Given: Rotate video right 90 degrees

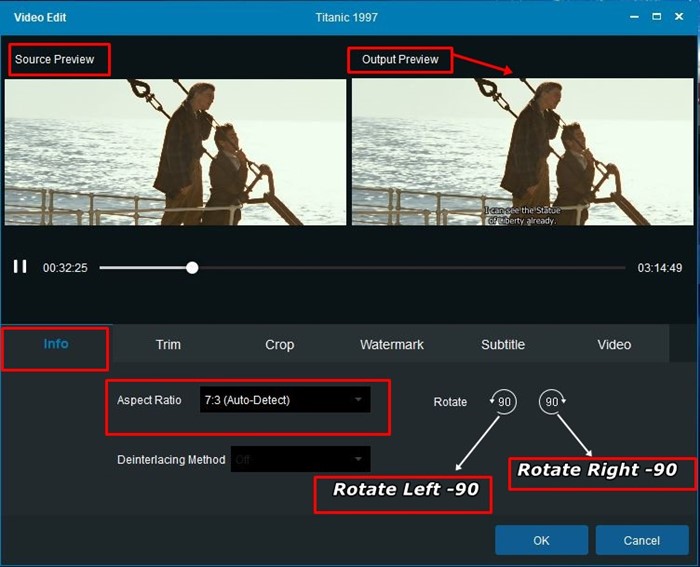Looking at the screenshot, I should pos(553,401).
